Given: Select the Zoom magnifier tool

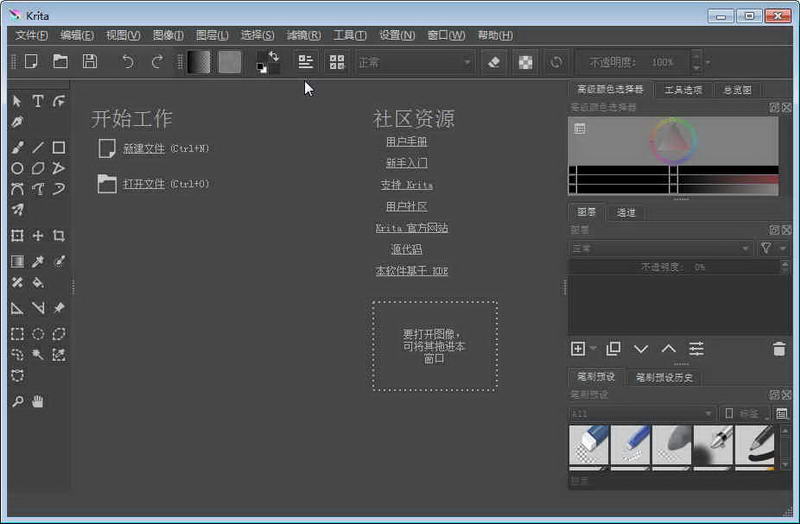Looking at the screenshot, I should pos(17,402).
